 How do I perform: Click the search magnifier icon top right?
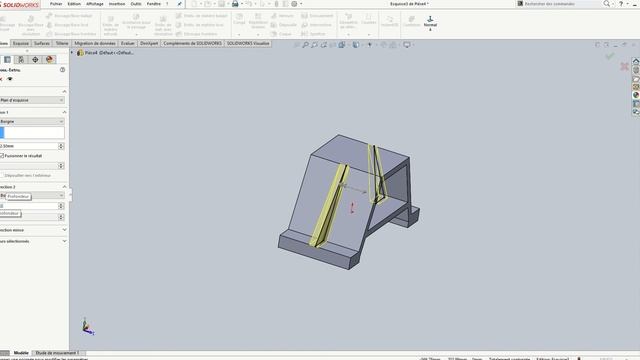click(607, 4)
